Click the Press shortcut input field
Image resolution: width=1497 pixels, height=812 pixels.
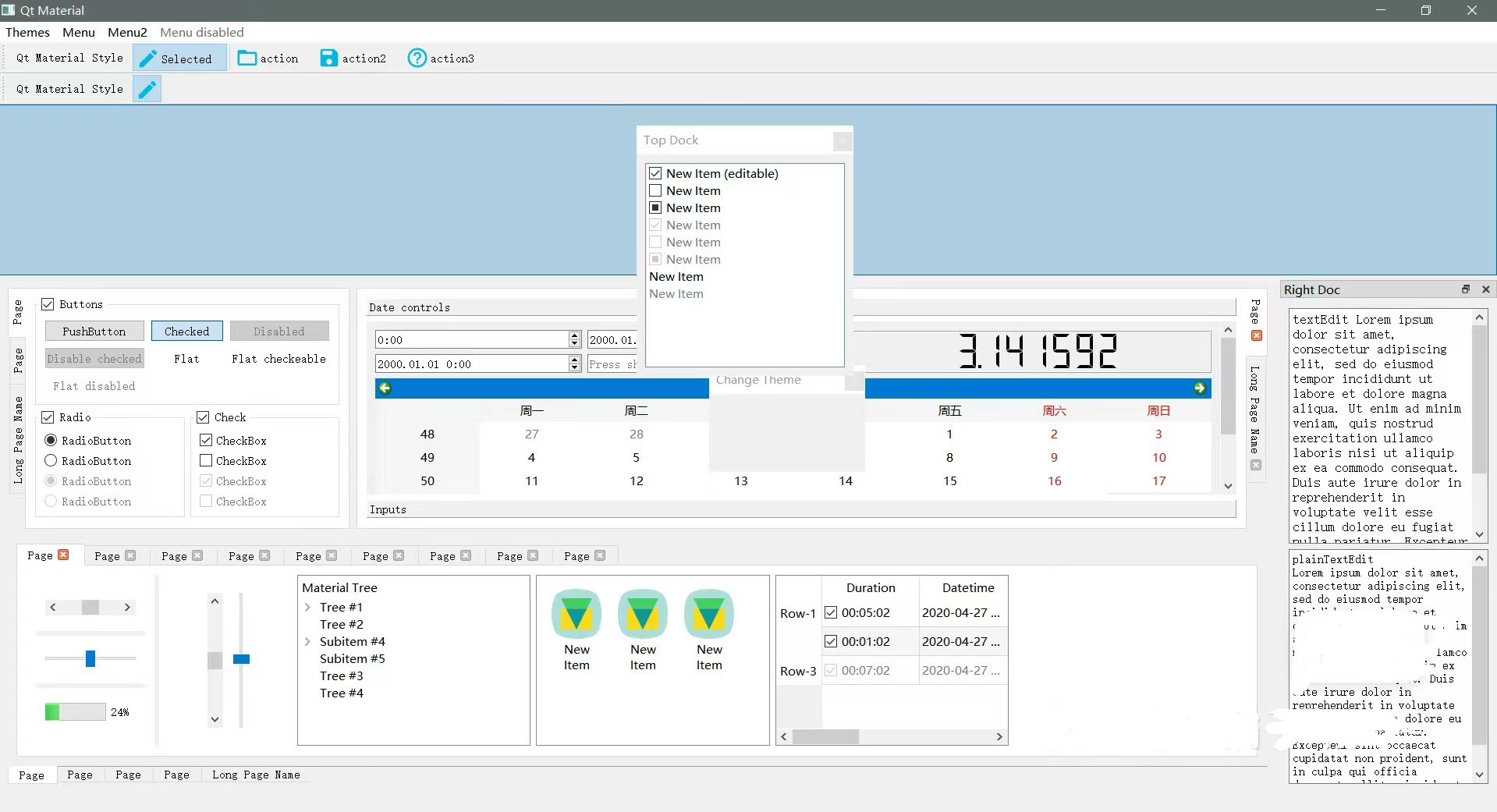[613, 364]
